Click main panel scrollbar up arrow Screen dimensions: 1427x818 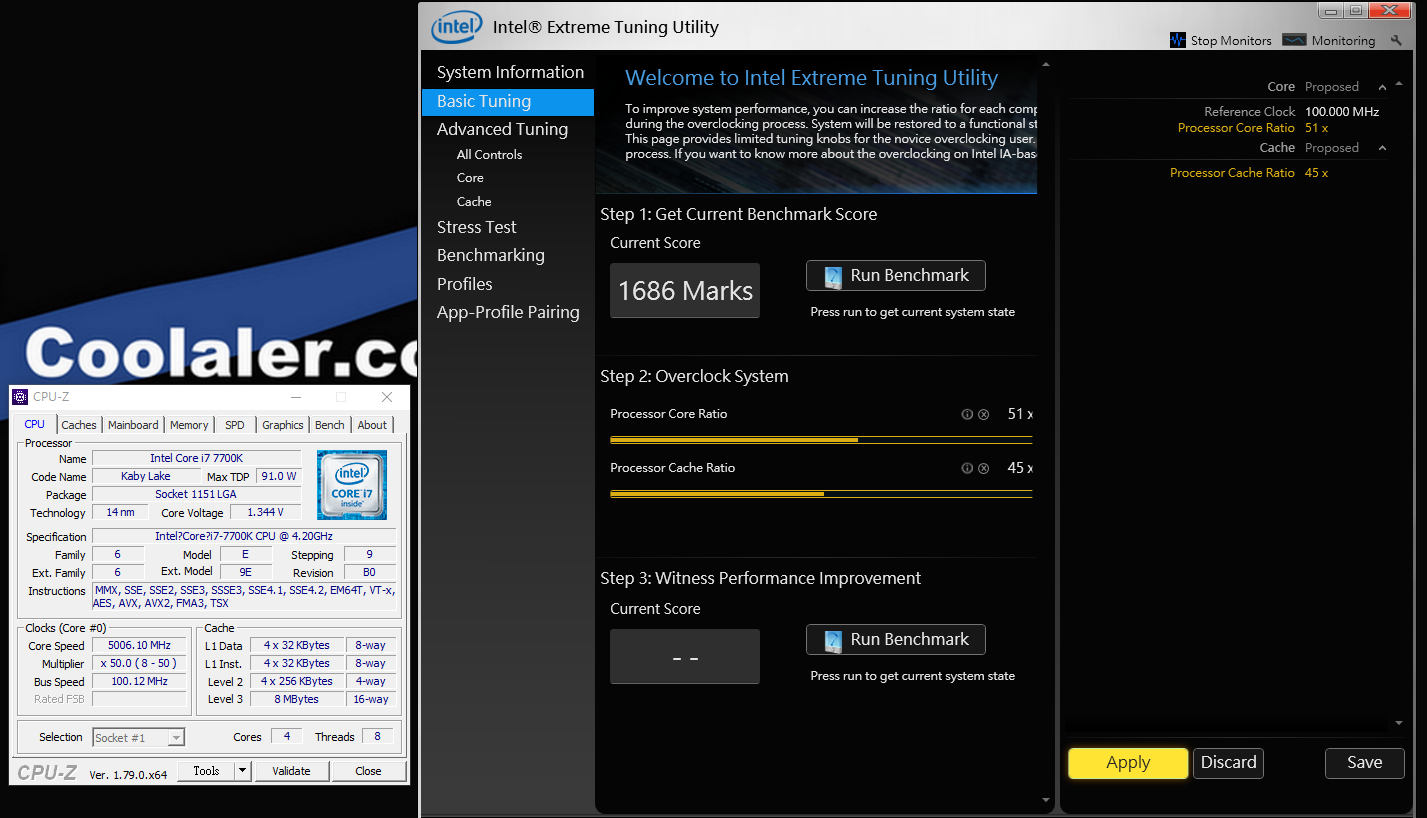click(1046, 67)
